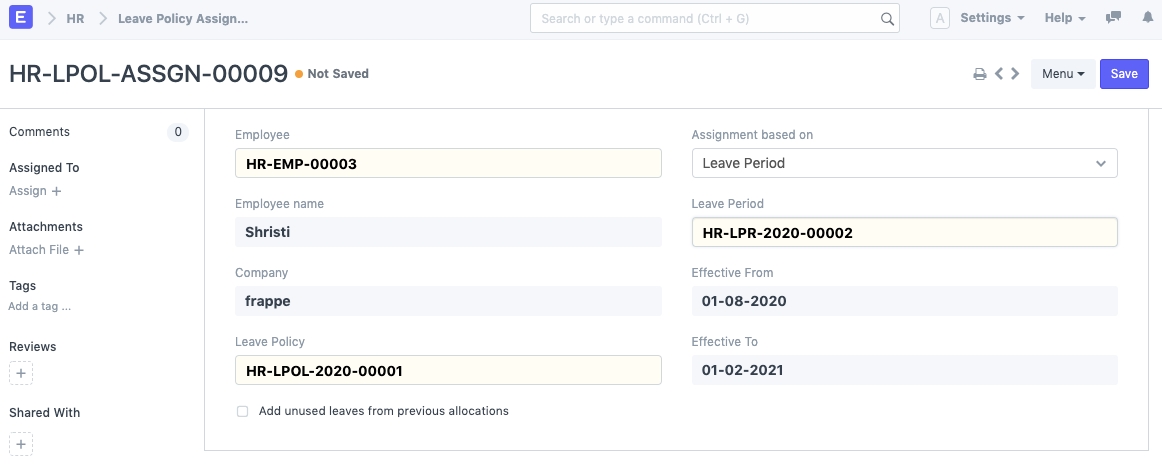Click Shared With plus button
This screenshot has height=476, width=1162.
[22, 443]
